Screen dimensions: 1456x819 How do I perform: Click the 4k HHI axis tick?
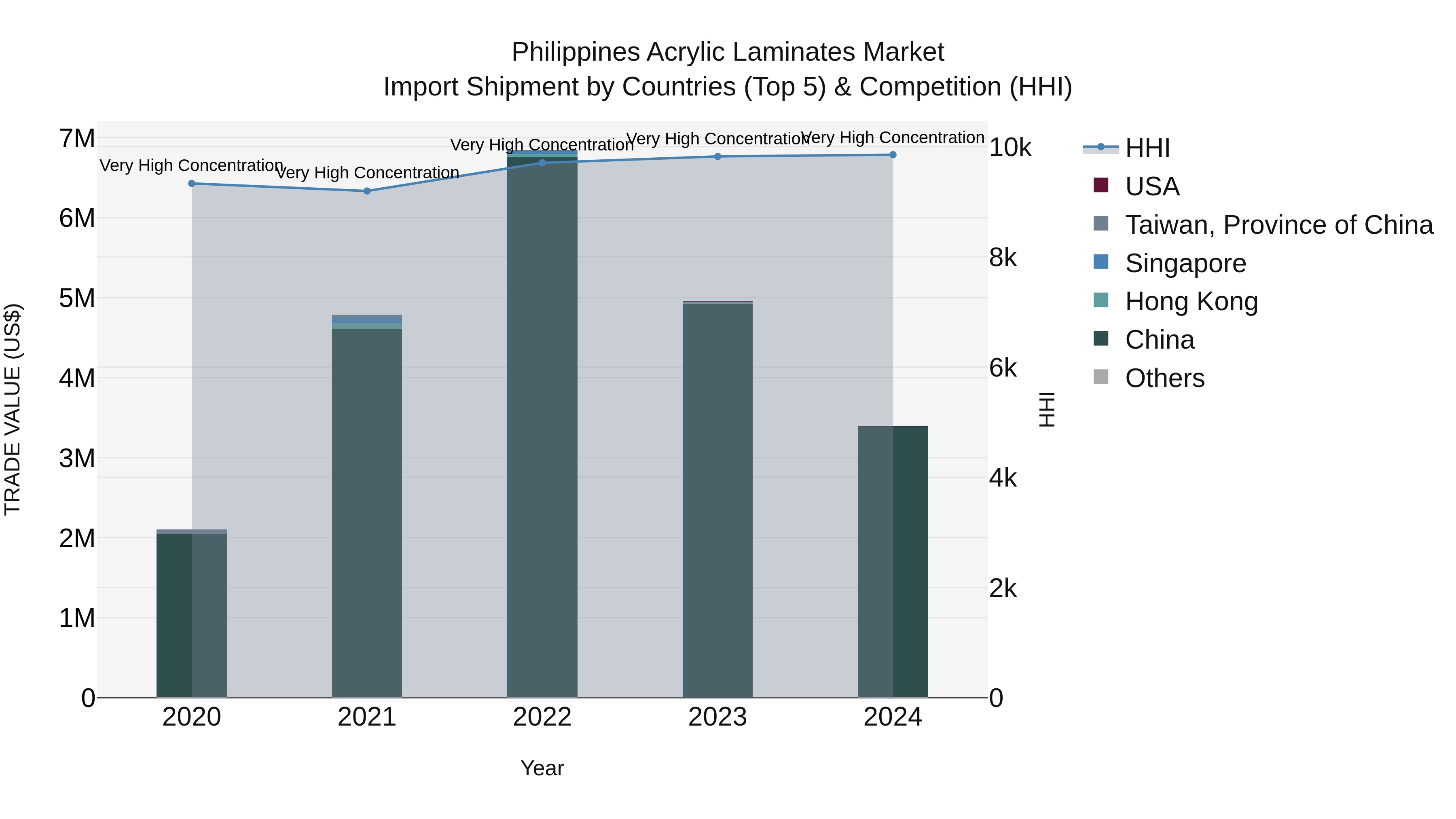pos(1003,478)
